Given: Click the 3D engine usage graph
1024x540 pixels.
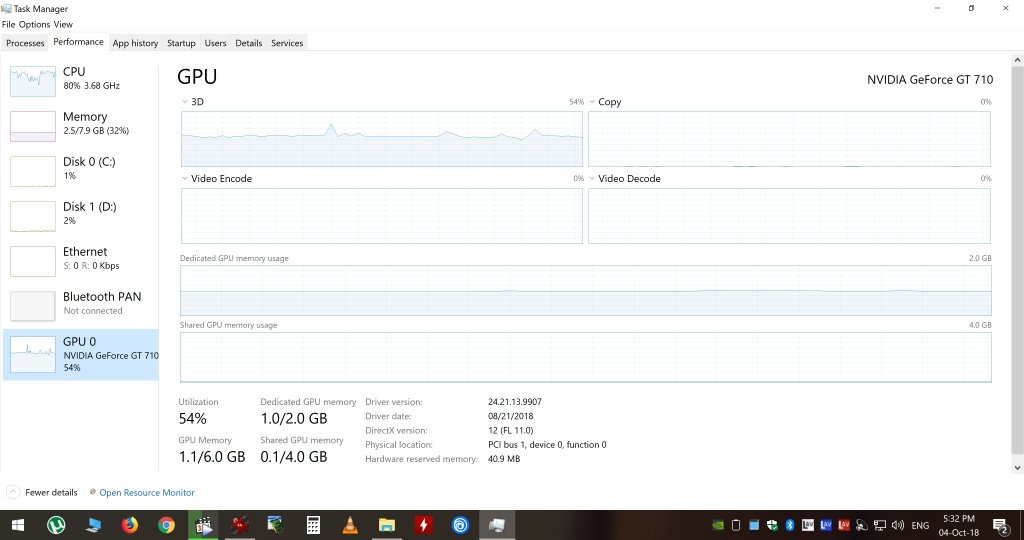Looking at the screenshot, I should pos(381,138).
